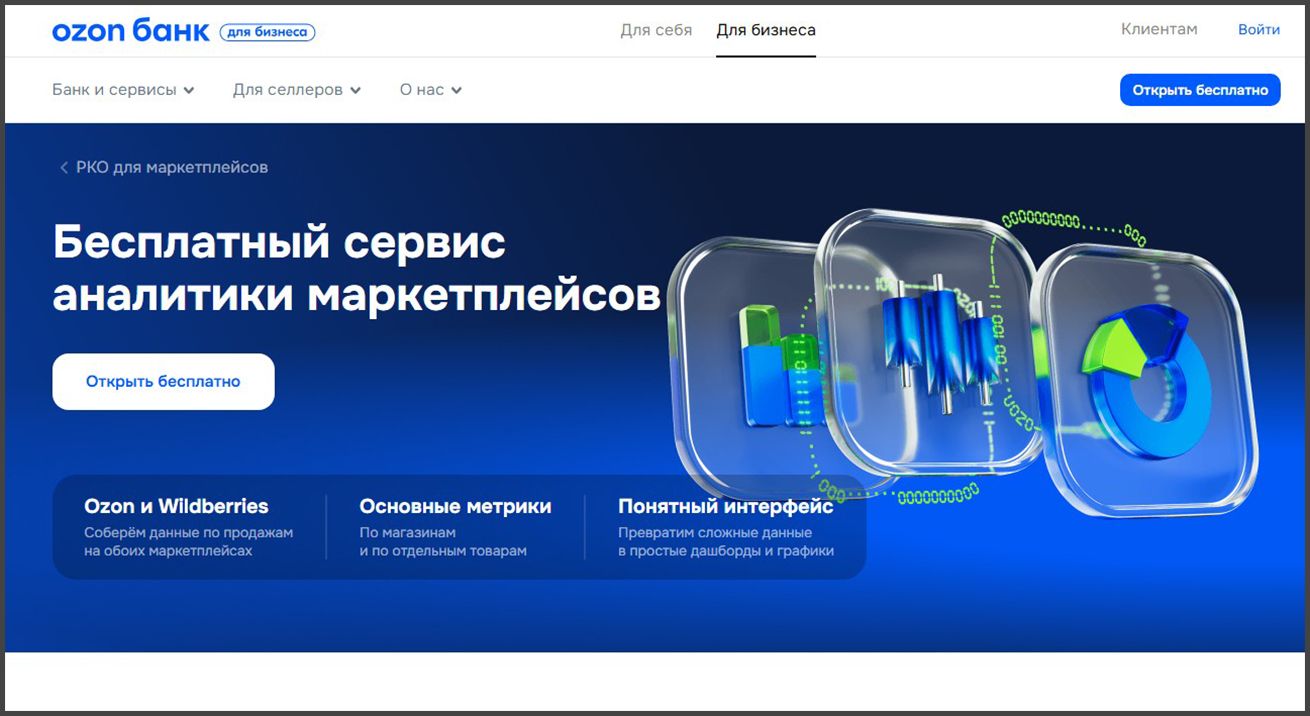1310x716 pixels.
Task: Expand the «Банк и сервисы» menu
Action: pyautogui.click(x=123, y=90)
